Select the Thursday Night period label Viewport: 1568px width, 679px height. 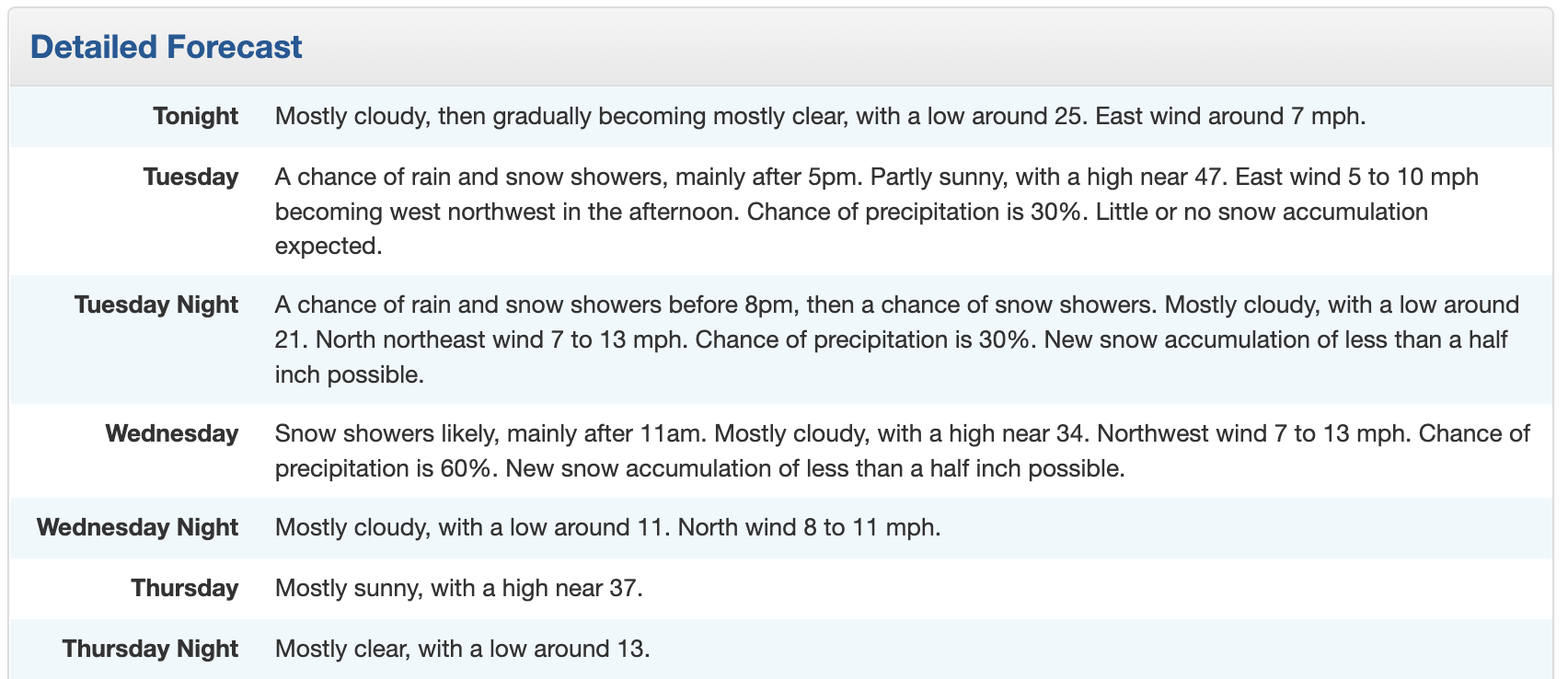pyautogui.click(x=150, y=649)
